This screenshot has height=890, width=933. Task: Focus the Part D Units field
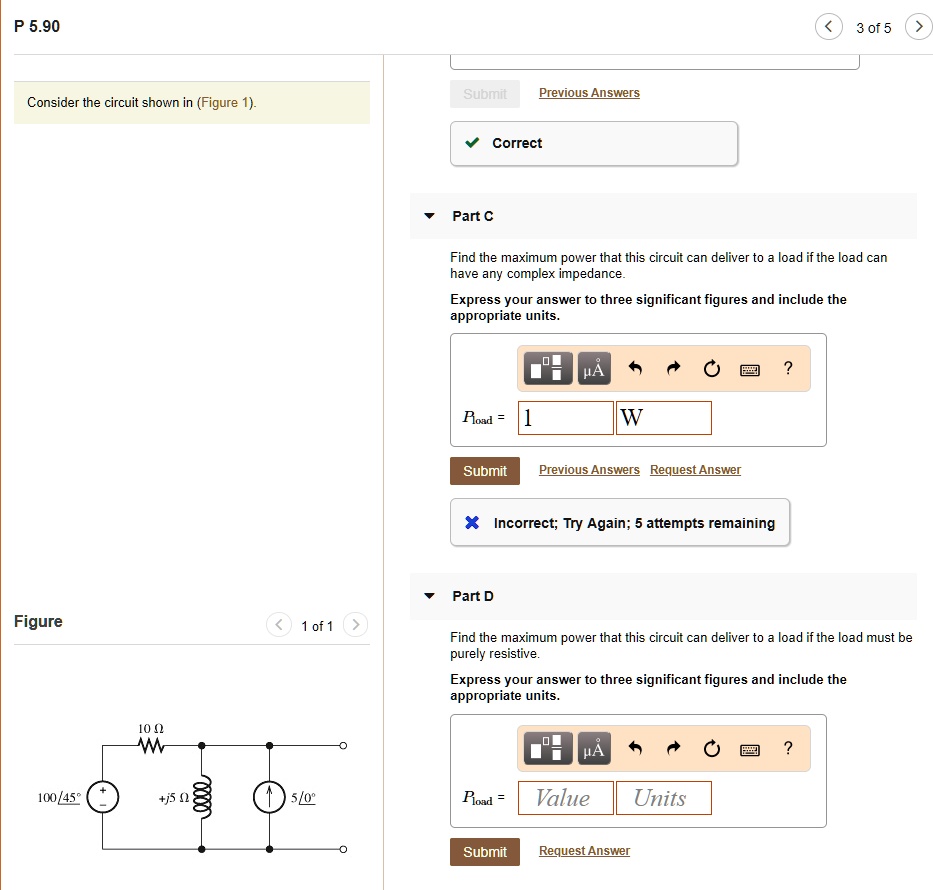(x=663, y=798)
